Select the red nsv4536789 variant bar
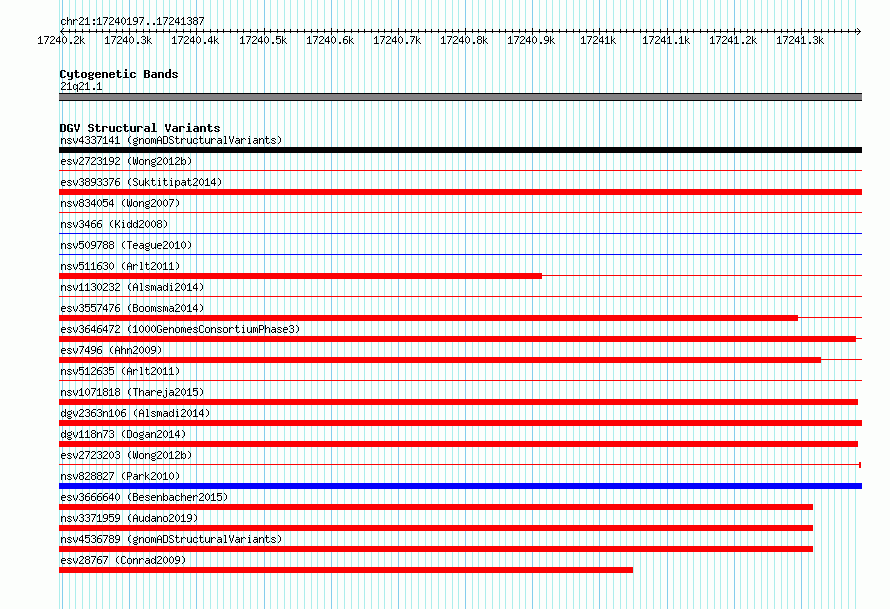 point(436,549)
